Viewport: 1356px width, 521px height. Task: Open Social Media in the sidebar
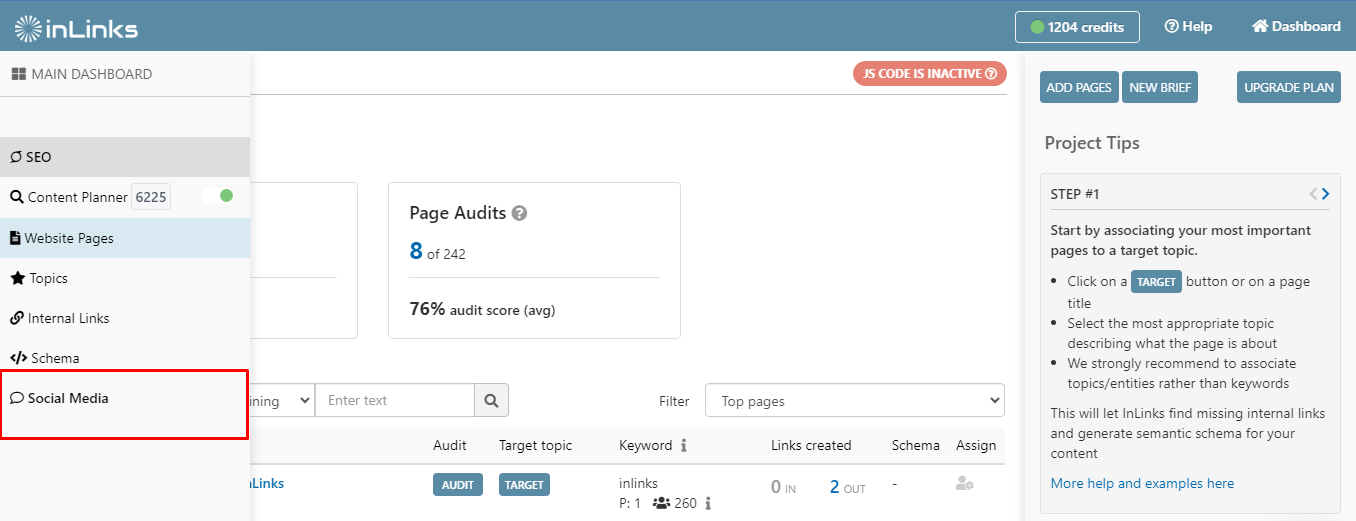[125, 398]
